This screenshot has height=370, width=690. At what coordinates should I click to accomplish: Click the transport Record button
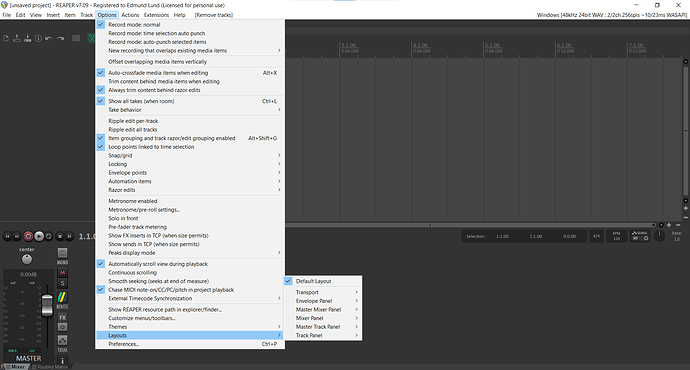click(28, 236)
